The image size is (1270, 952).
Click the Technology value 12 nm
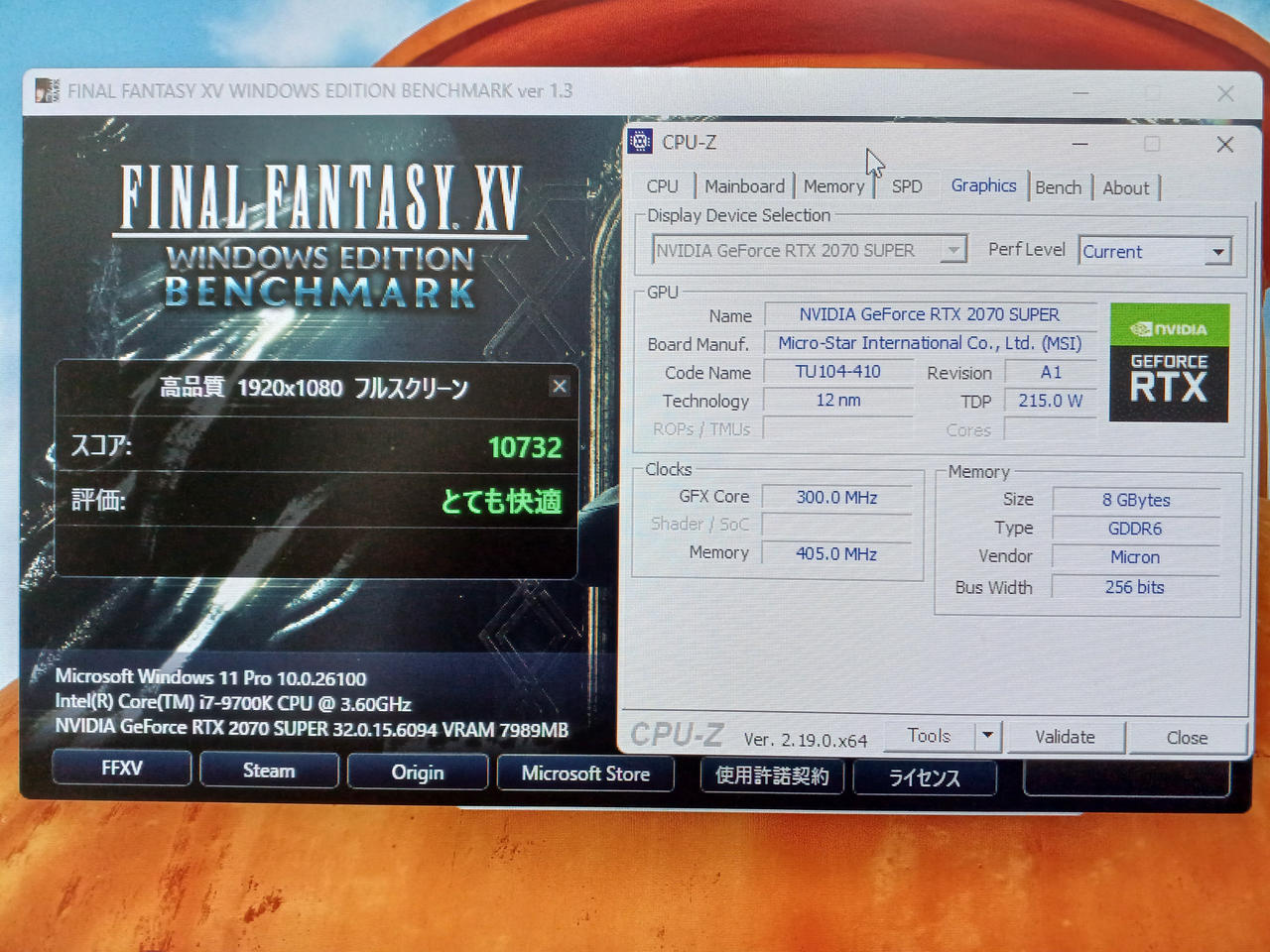[x=838, y=401]
